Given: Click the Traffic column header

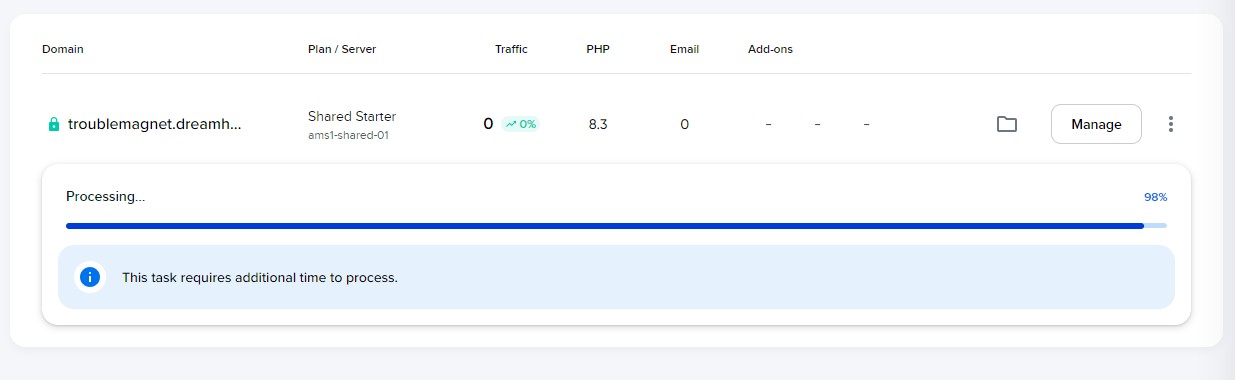Looking at the screenshot, I should pyautogui.click(x=511, y=49).
